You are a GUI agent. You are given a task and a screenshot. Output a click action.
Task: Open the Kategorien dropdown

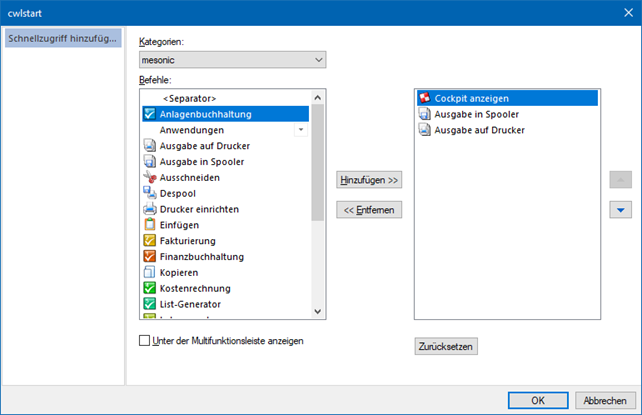tap(233, 61)
